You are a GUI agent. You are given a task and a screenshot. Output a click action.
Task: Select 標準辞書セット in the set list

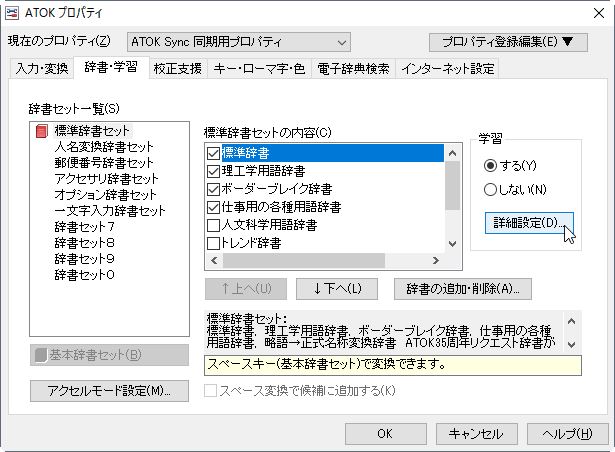coord(92,131)
